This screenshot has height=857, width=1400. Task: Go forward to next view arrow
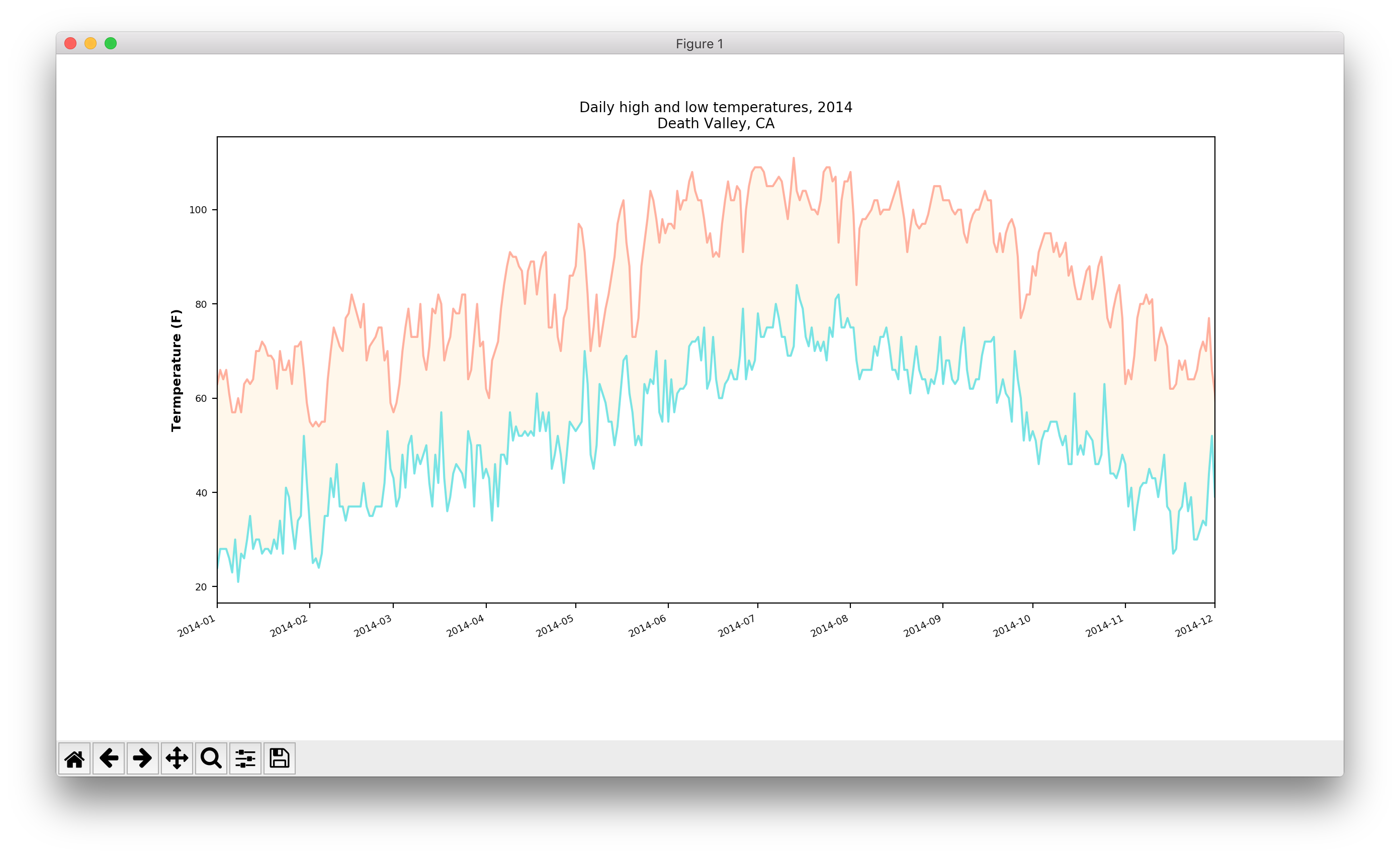click(143, 758)
